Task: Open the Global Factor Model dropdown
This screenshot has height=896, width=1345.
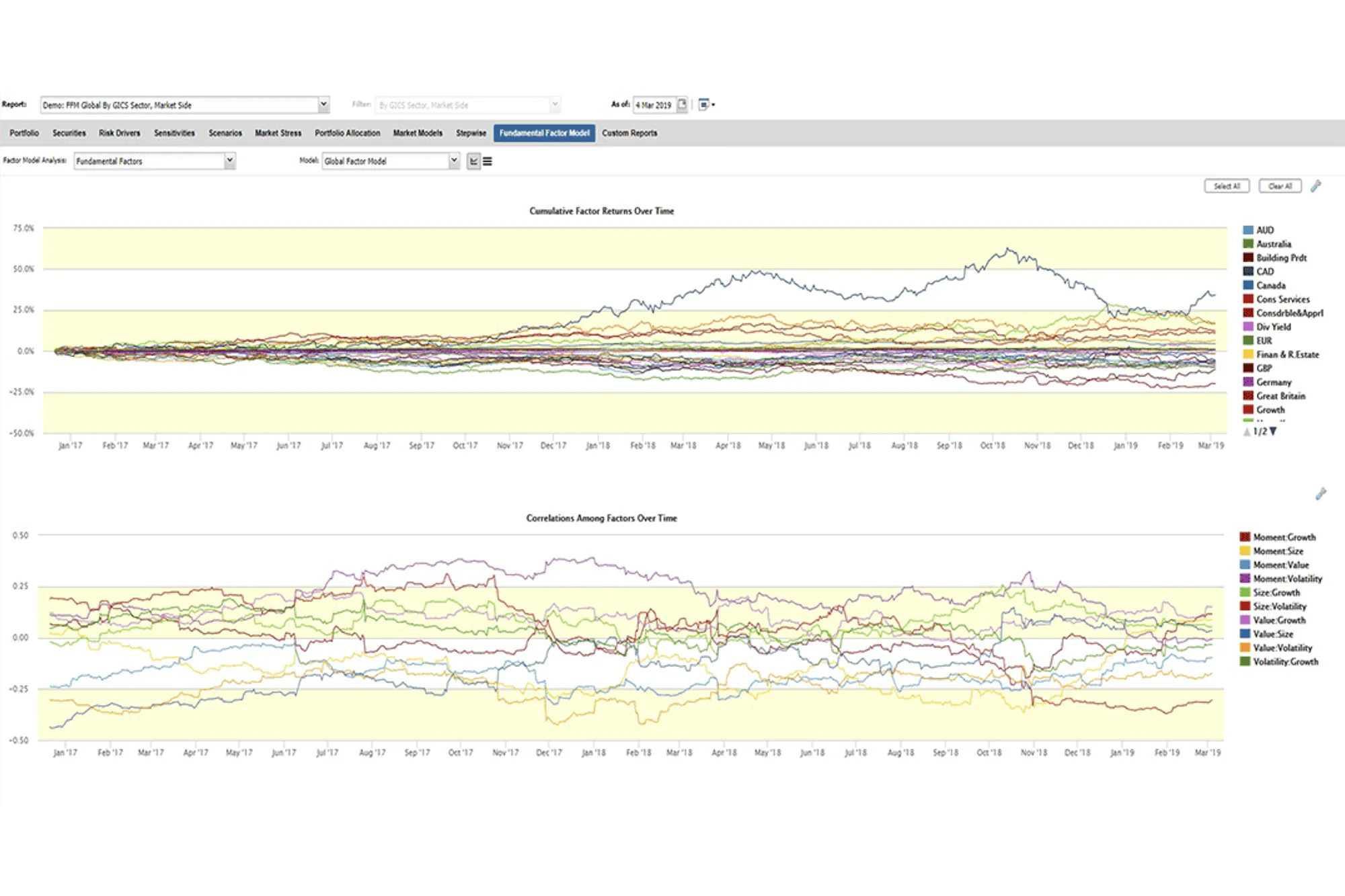Action: (x=454, y=161)
